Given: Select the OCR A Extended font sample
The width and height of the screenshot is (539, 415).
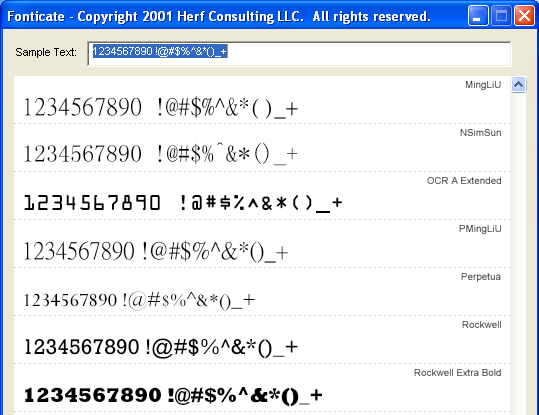Looking at the screenshot, I should point(262,196).
